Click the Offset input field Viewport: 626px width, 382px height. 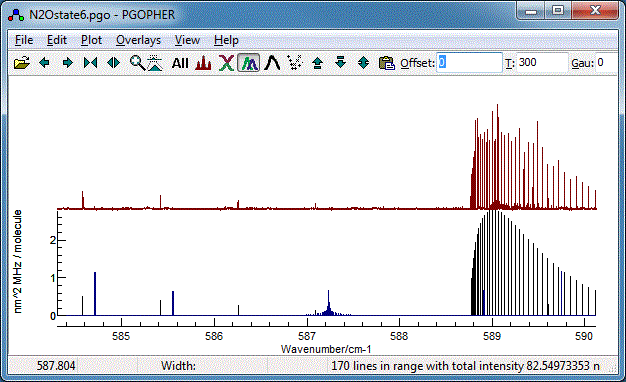[x=469, y=63]
